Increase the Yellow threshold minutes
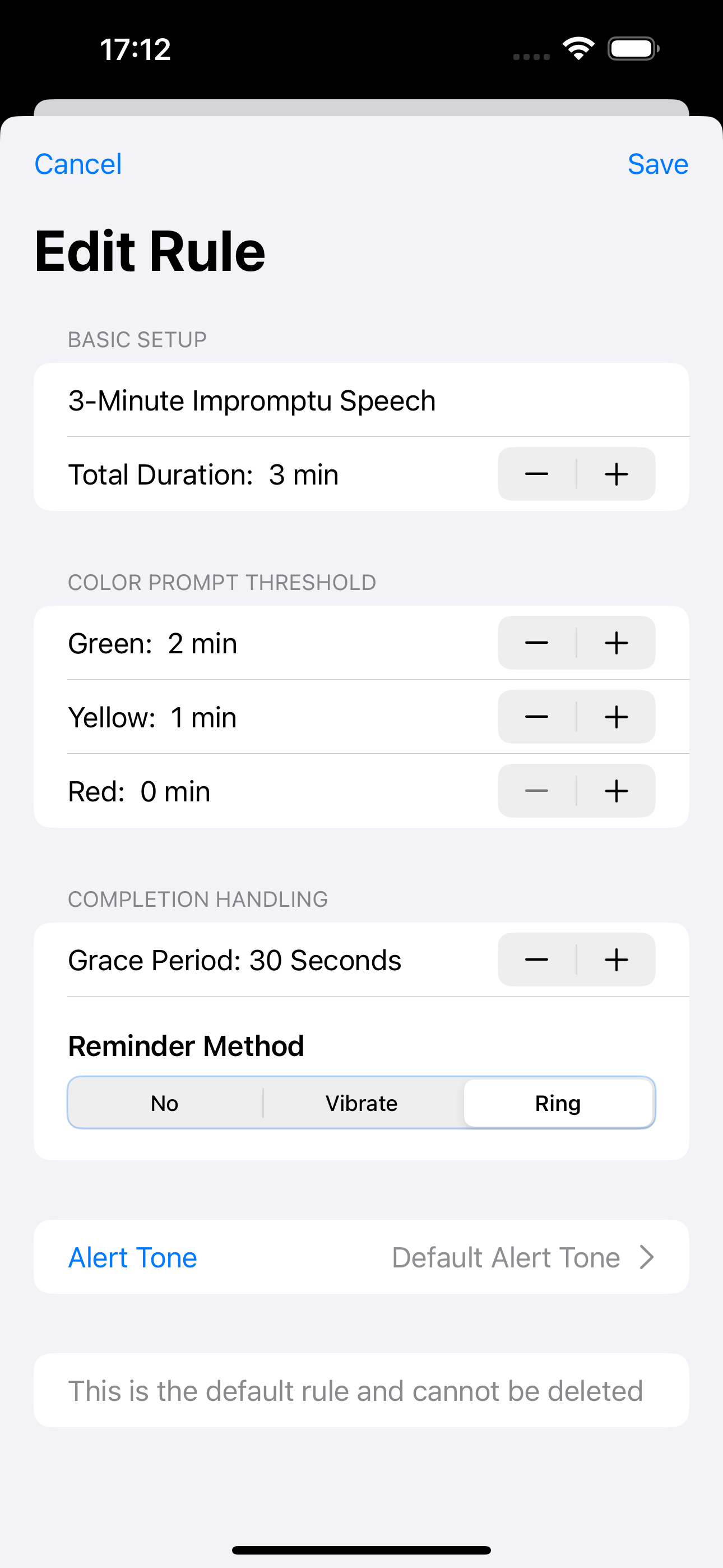Image resolution: width=723 pixels, height=1568 pixels. pyautogui.click(x=616, y=717)
